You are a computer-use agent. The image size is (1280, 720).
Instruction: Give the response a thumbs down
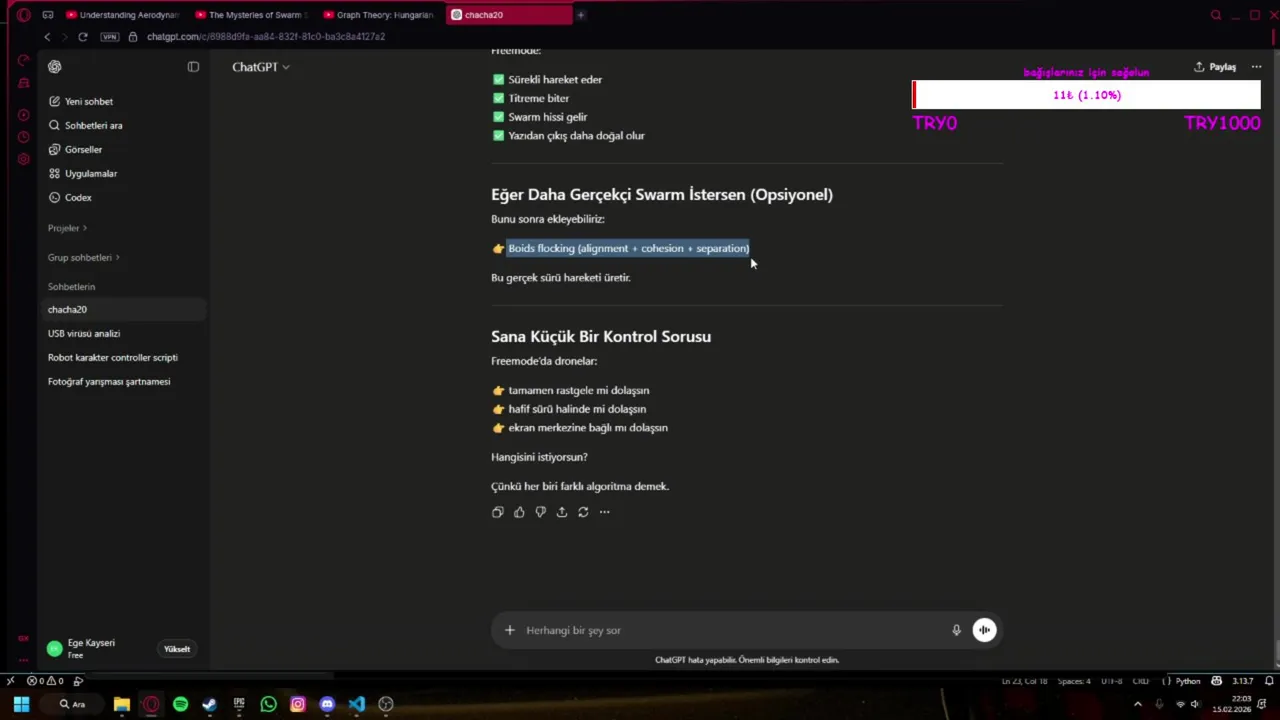(541, 512)
